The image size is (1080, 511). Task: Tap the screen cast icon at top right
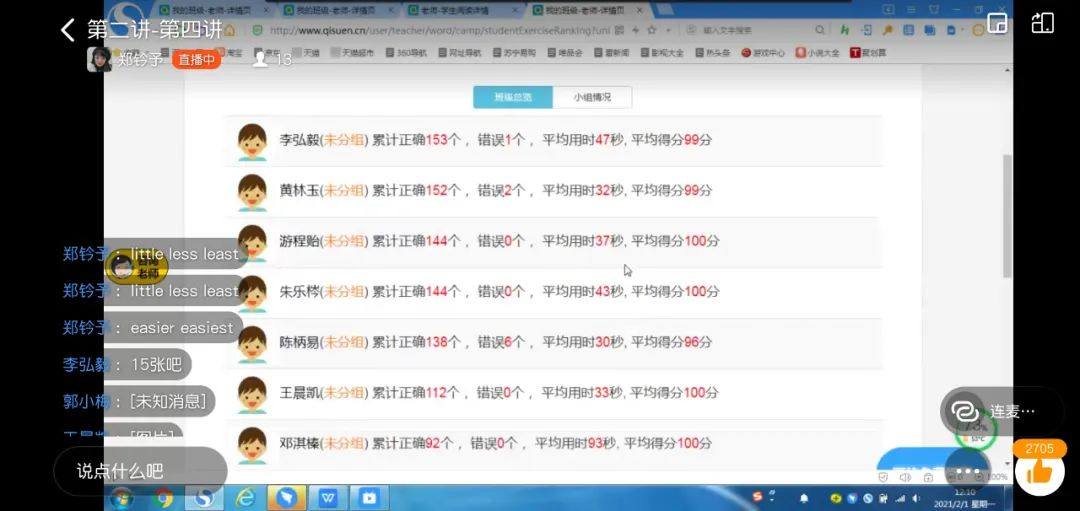[x=1043, y=23]
